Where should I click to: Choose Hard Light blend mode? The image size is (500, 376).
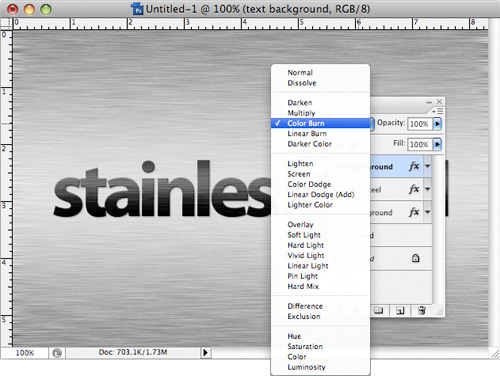coord(320,245)
